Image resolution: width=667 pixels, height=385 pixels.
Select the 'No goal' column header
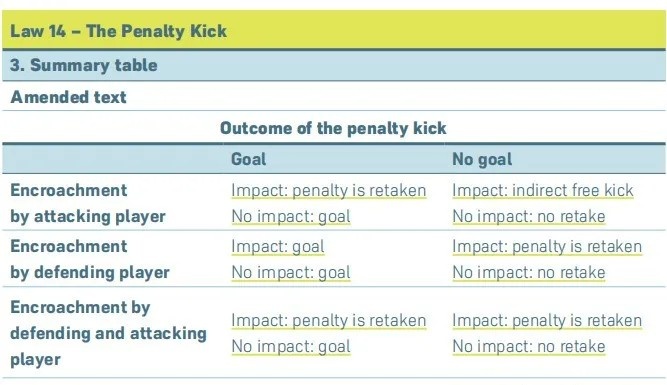point(482,160)
